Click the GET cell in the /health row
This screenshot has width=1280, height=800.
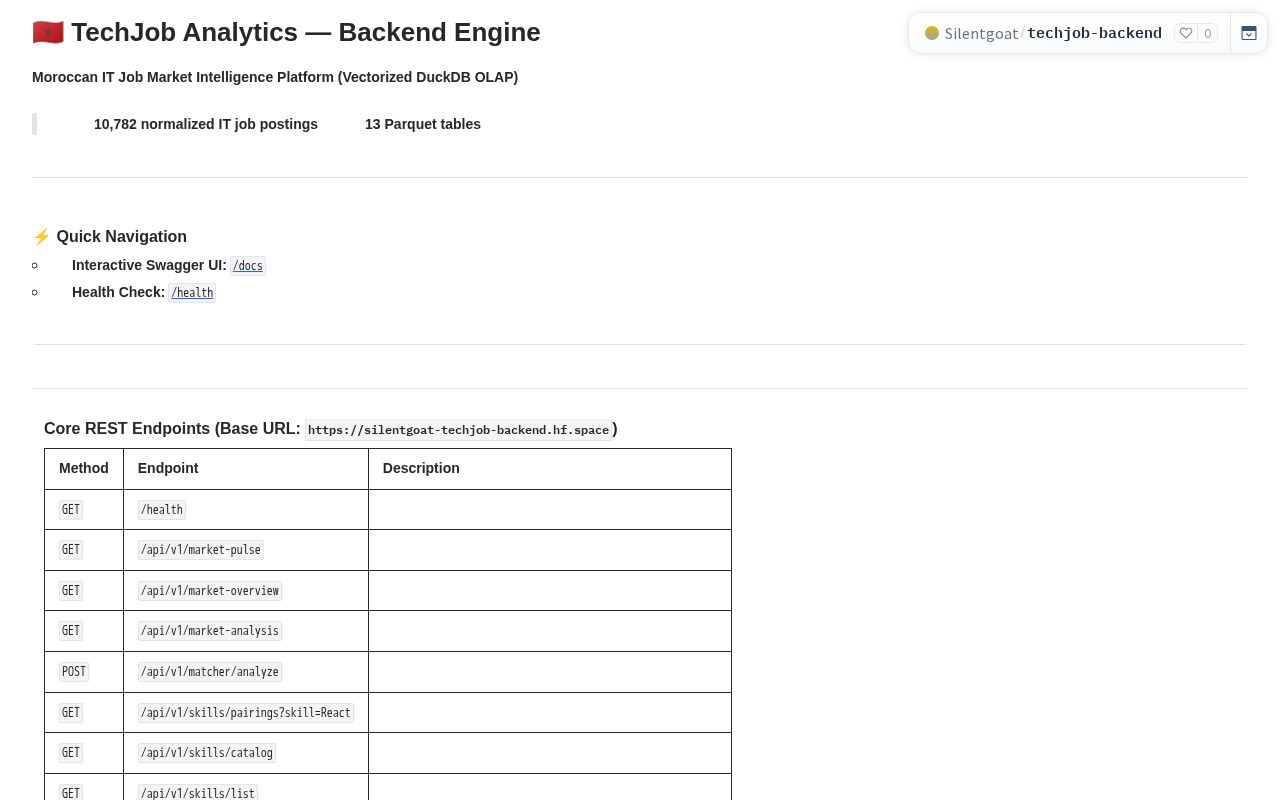coord(84,510)
